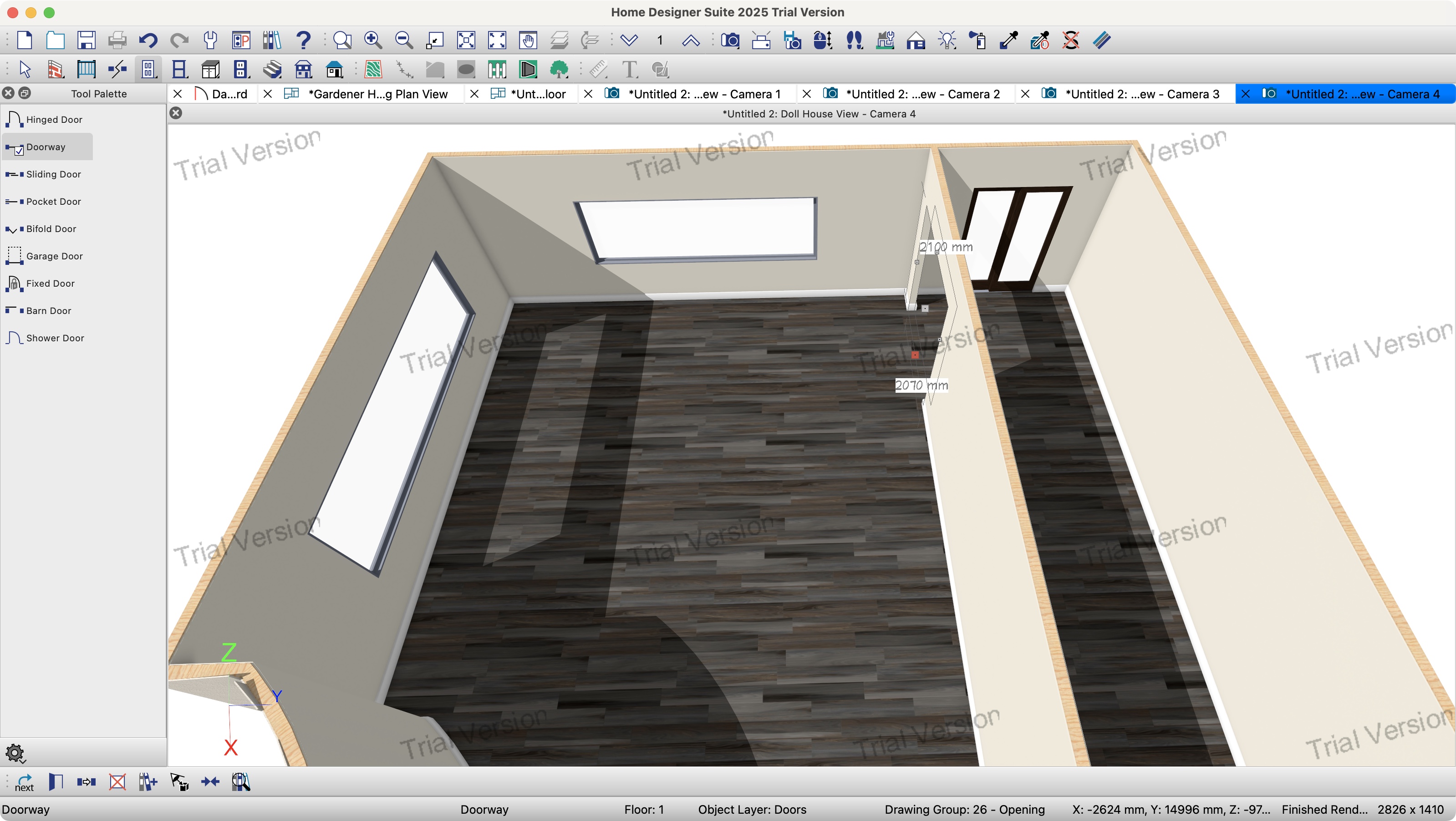The height and width of the screenshot is (821, 1456).
Task: Create a new camera view
Action: [730, 40]
